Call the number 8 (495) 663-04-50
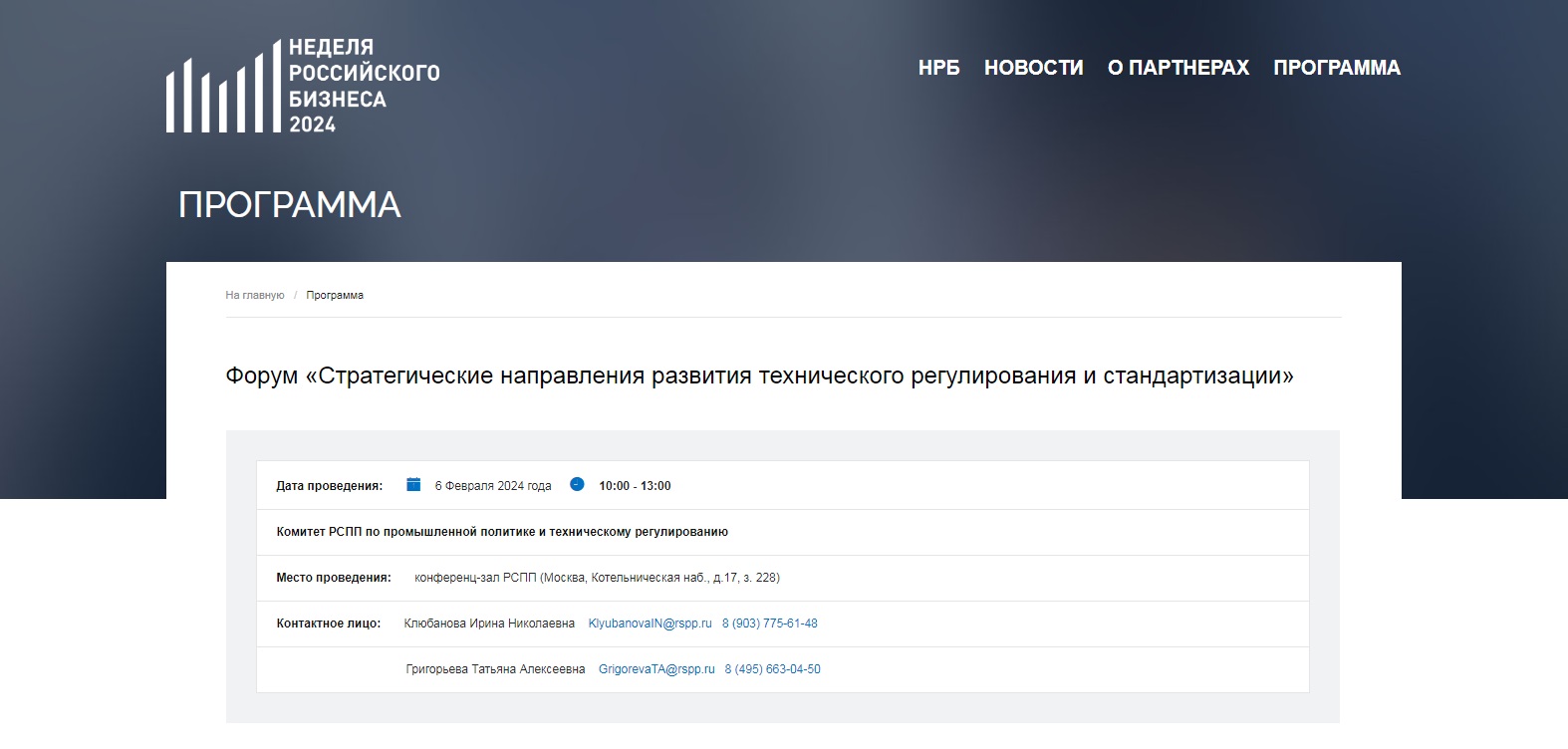The image size is (1568, 749). pyautogui.click(x=773, y=669)
